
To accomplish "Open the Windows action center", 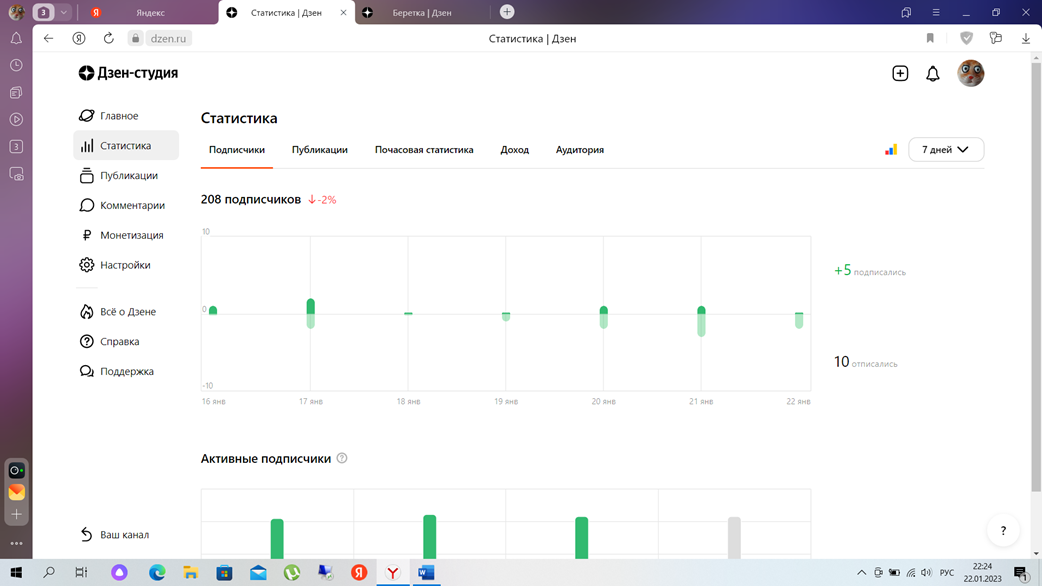I will click(1021, 572).
